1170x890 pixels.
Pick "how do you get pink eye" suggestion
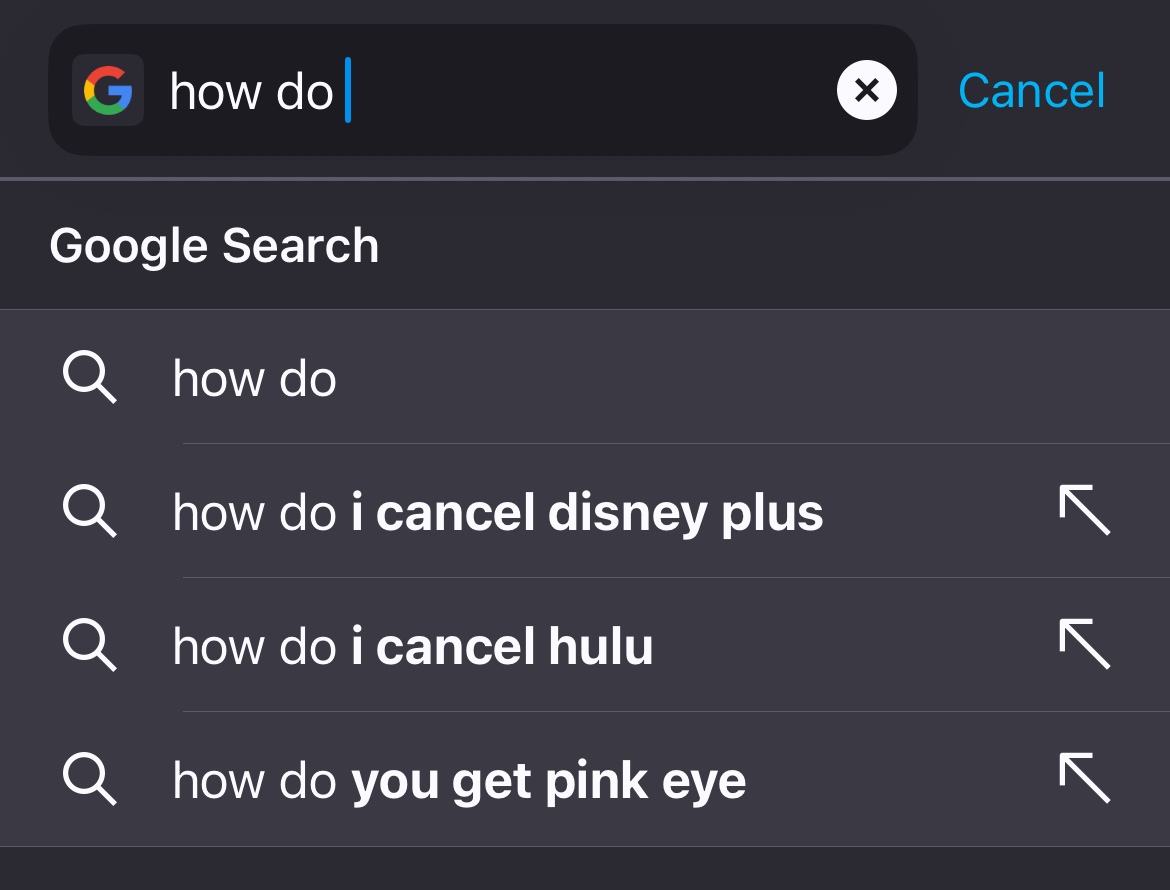[459, 780]
